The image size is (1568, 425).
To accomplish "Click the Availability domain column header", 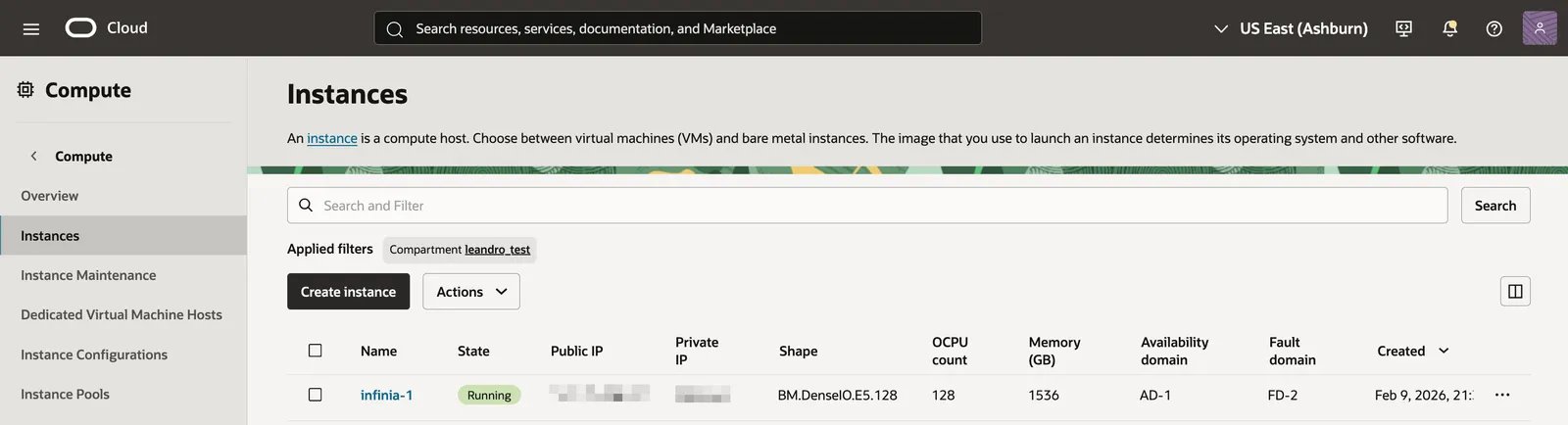I will click(x=1174, y=351).
